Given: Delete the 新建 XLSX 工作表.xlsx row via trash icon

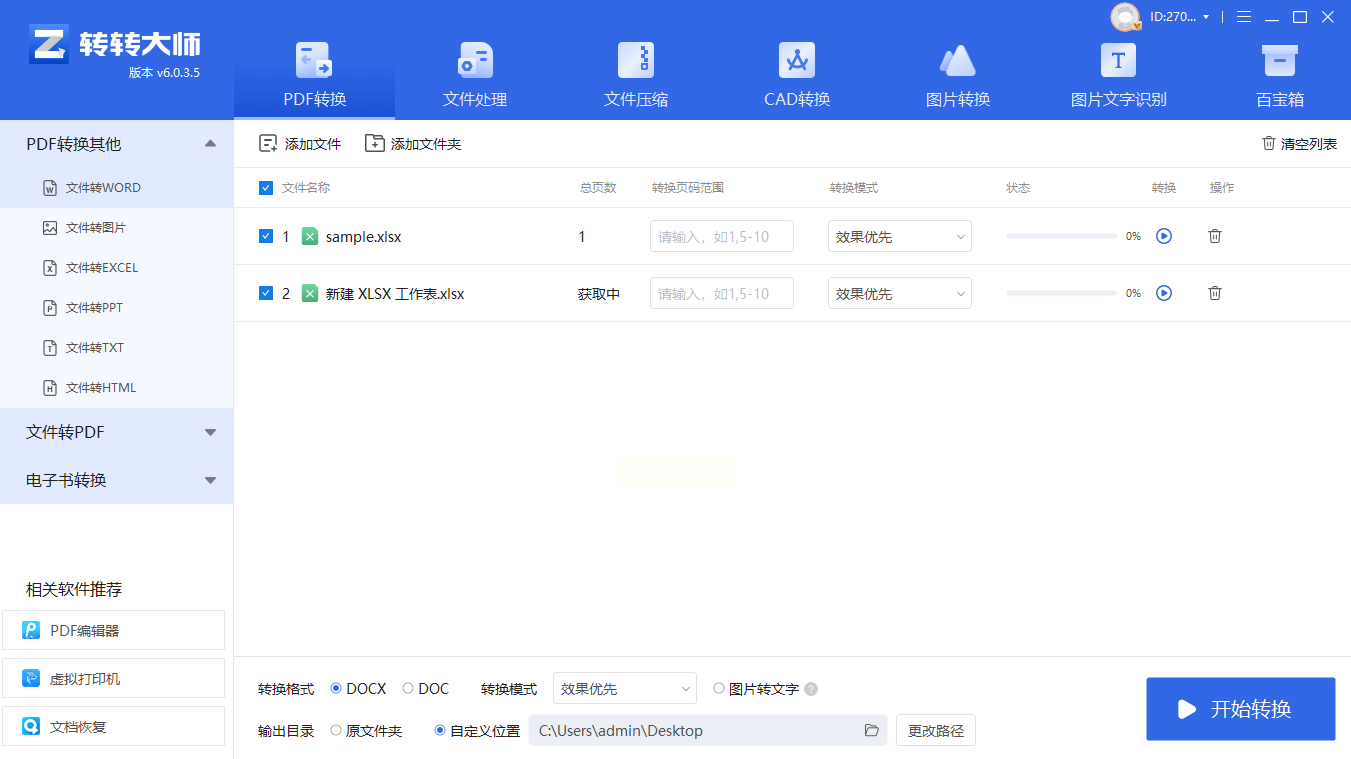Looking at the screenshot, I should (x=1215, y=293).
